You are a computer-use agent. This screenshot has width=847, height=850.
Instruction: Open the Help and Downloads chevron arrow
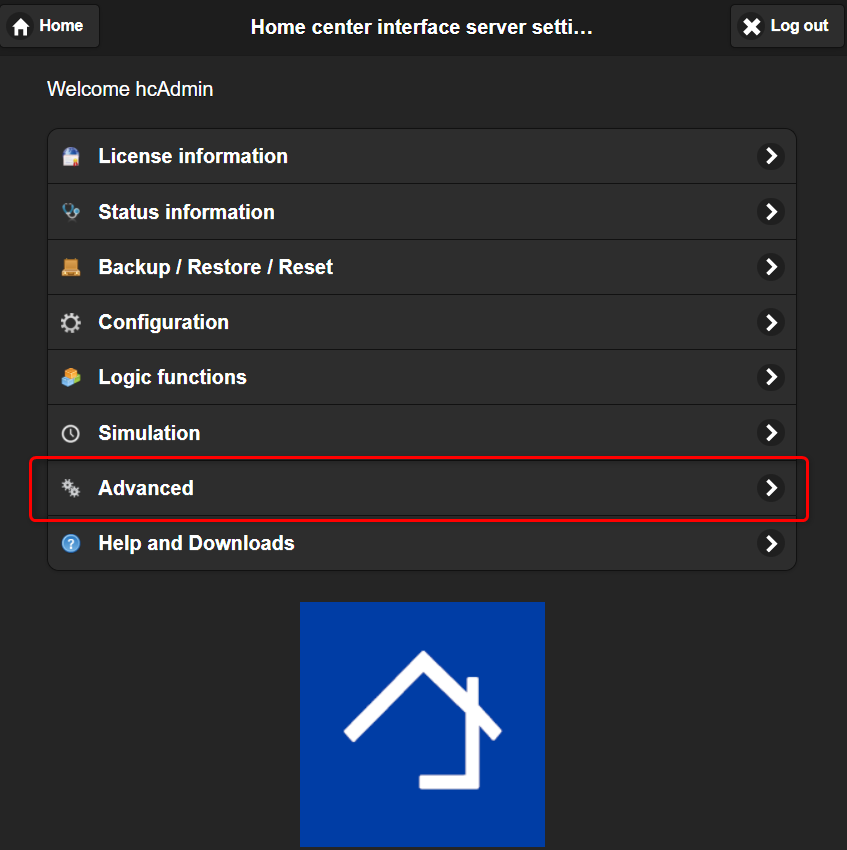pos(771,543)
